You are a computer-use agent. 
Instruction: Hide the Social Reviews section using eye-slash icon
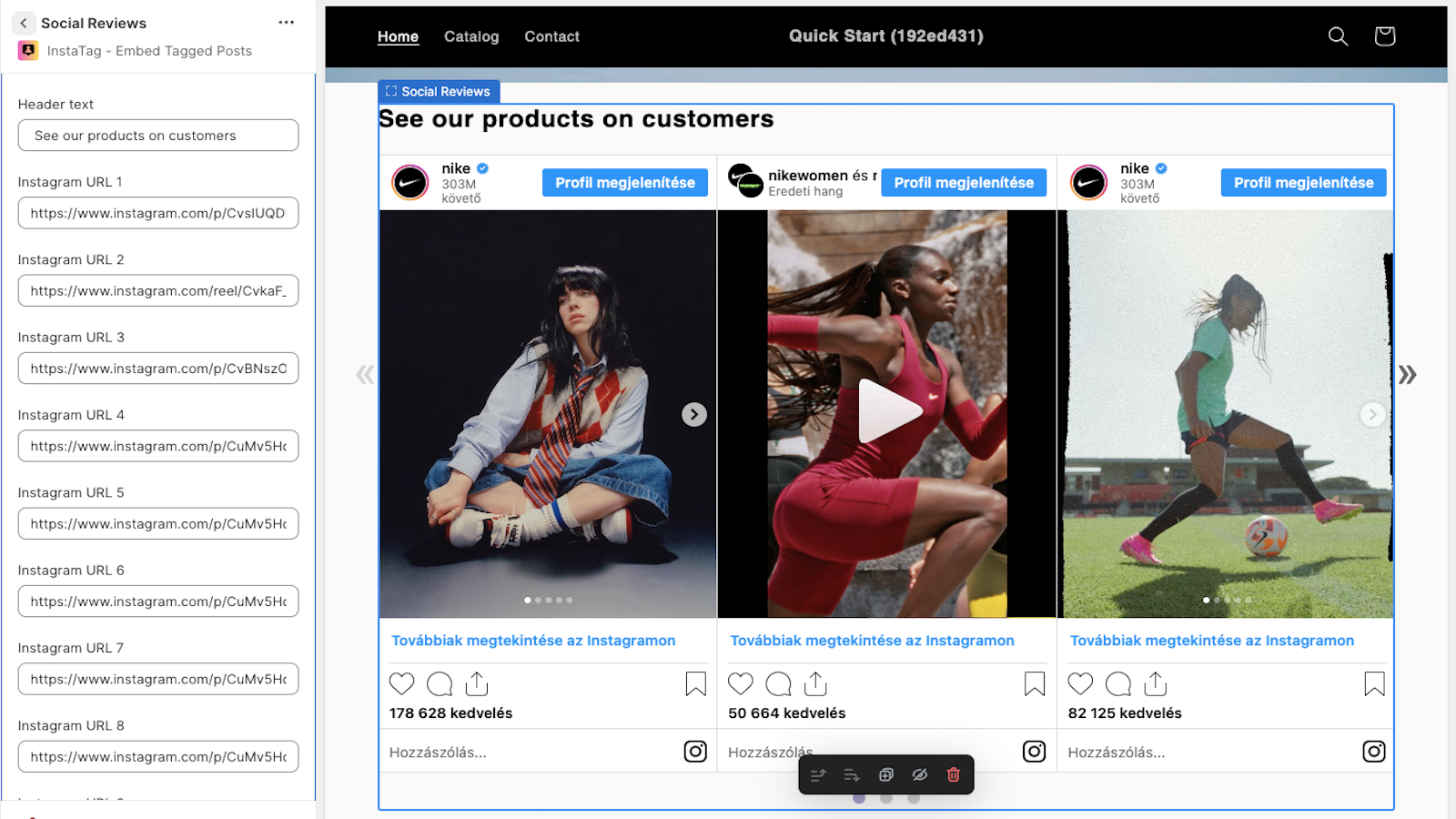coord(918,774)
